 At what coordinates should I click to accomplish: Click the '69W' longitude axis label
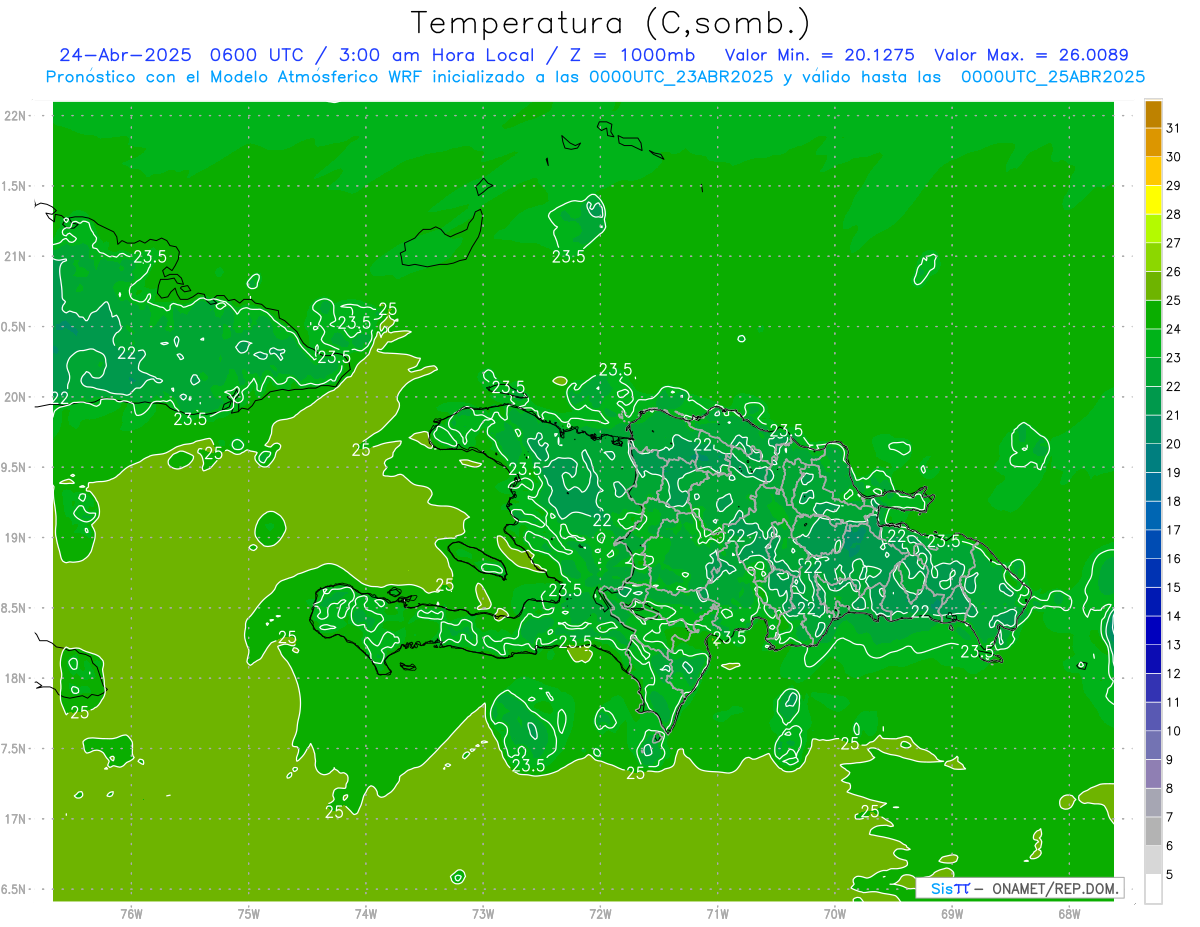[952, 915]
